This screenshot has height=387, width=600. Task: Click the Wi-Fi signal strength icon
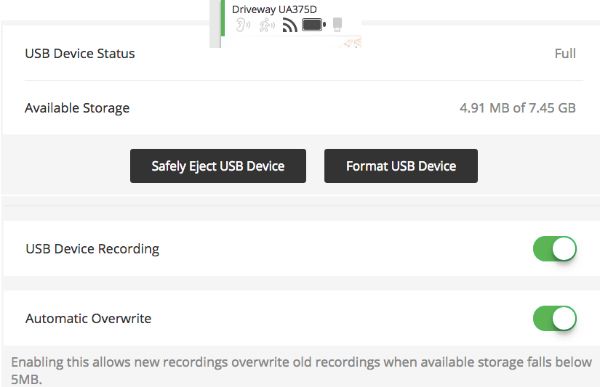(x=290, y=25)
